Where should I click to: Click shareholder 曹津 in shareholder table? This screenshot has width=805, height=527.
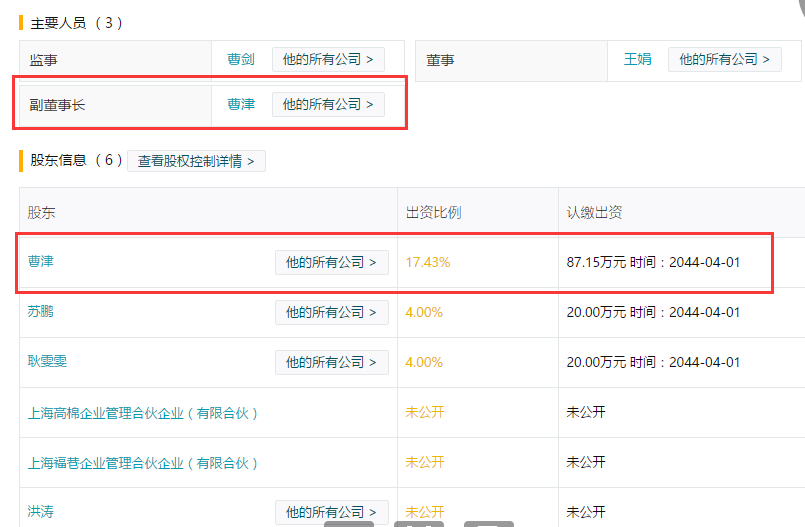click(x=41, y=262)
